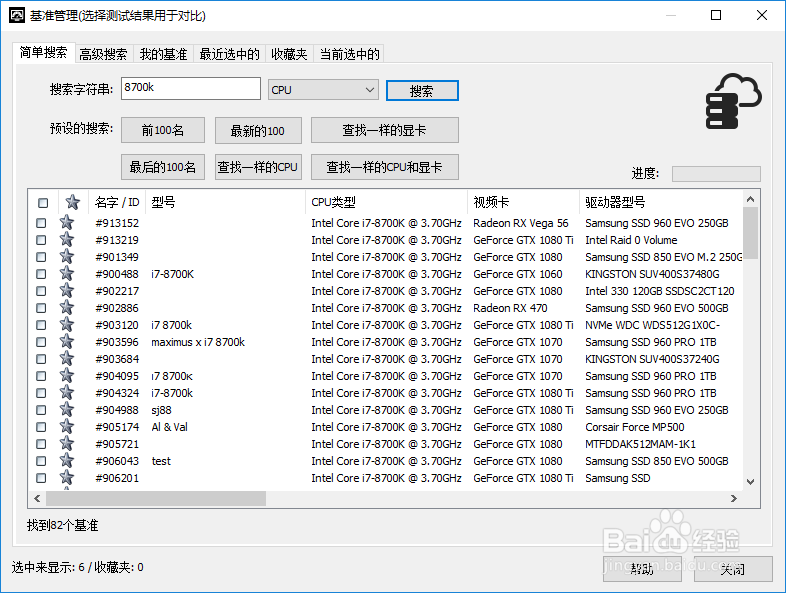Favorite the star for benchmark #913219
Viewport: 786px width, 593px height.
click(x=67, y=240)
